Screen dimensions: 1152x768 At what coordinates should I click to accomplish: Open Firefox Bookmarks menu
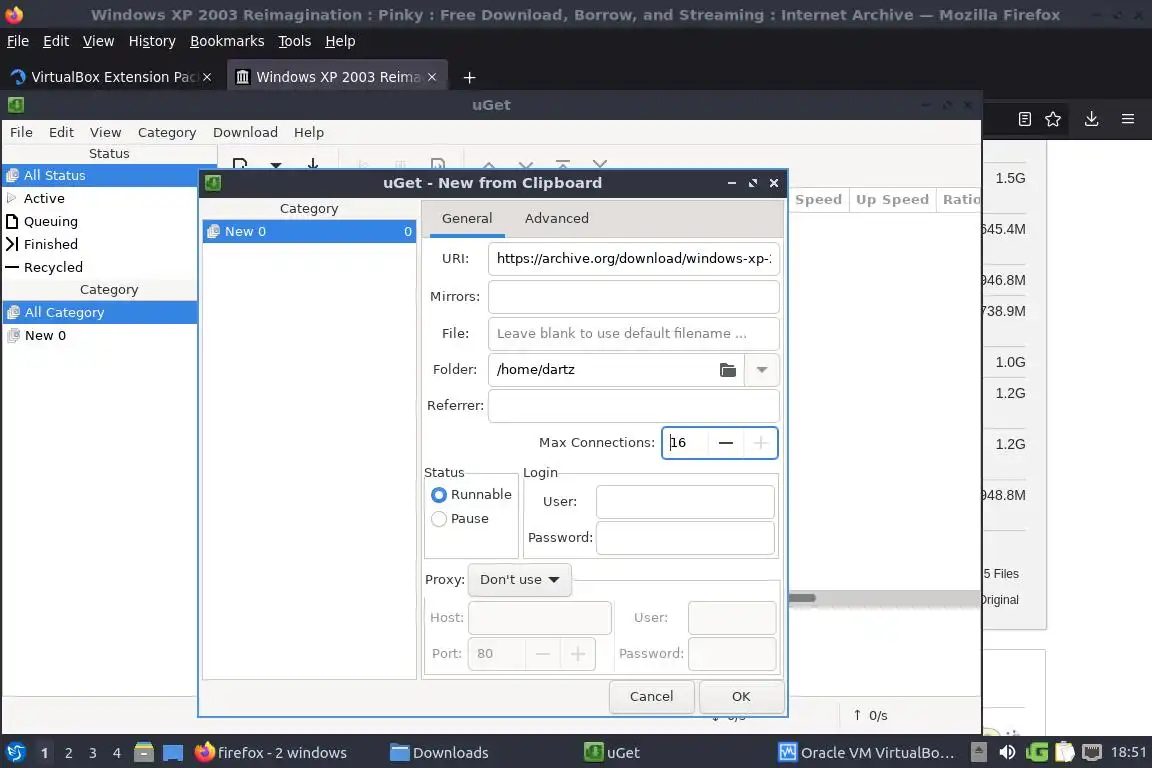(227, 41)
